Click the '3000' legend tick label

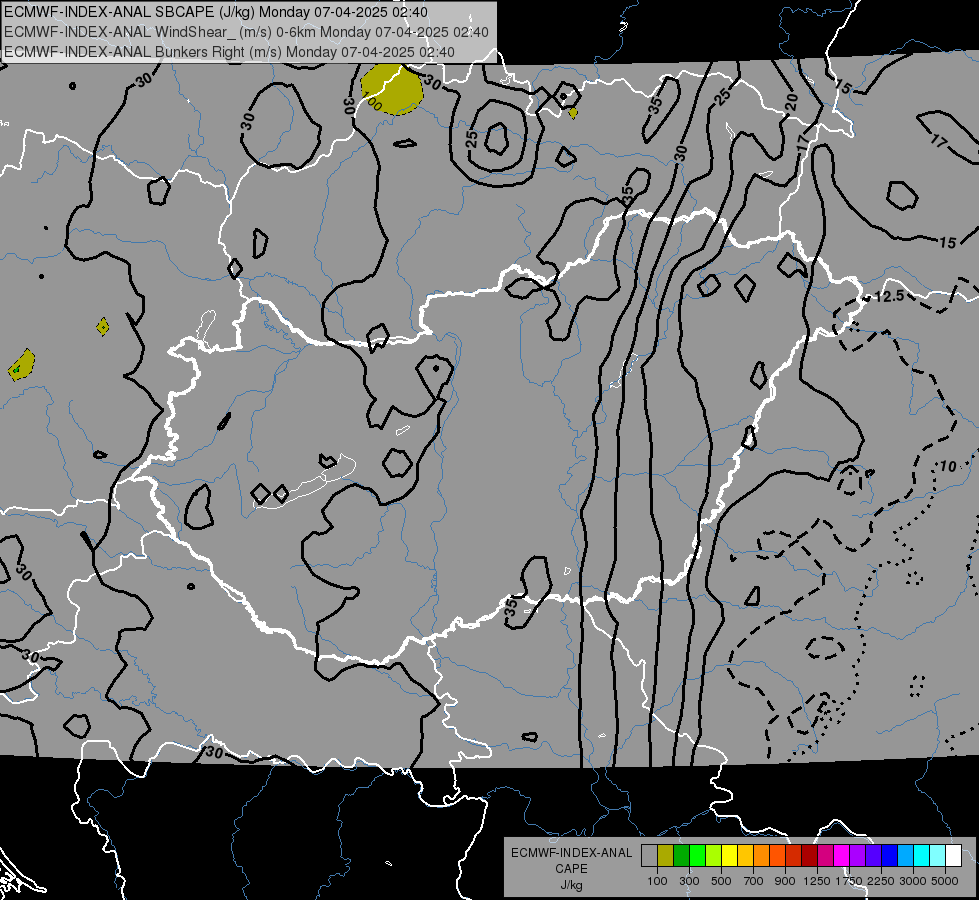[x=913, y=881]
